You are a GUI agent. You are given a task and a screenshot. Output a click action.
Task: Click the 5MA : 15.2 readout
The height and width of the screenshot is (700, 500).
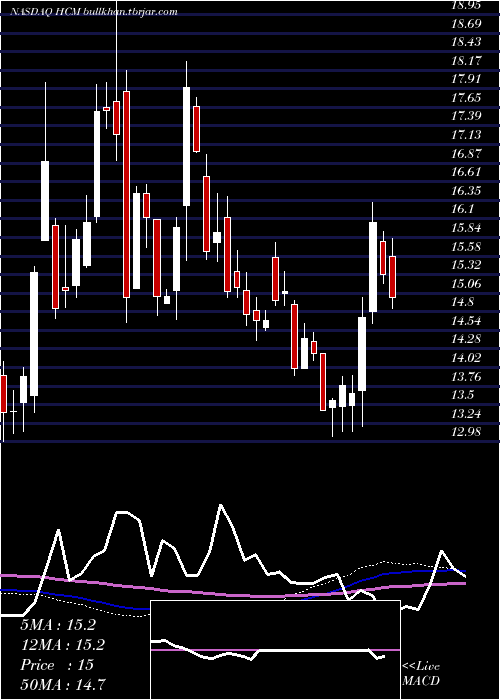[x=58, y=625]
